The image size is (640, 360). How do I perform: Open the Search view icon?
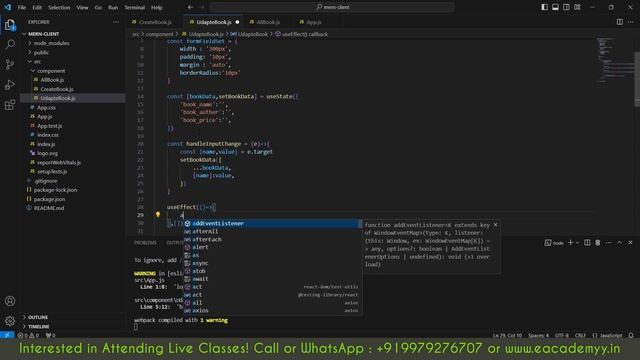click(10, 44)
